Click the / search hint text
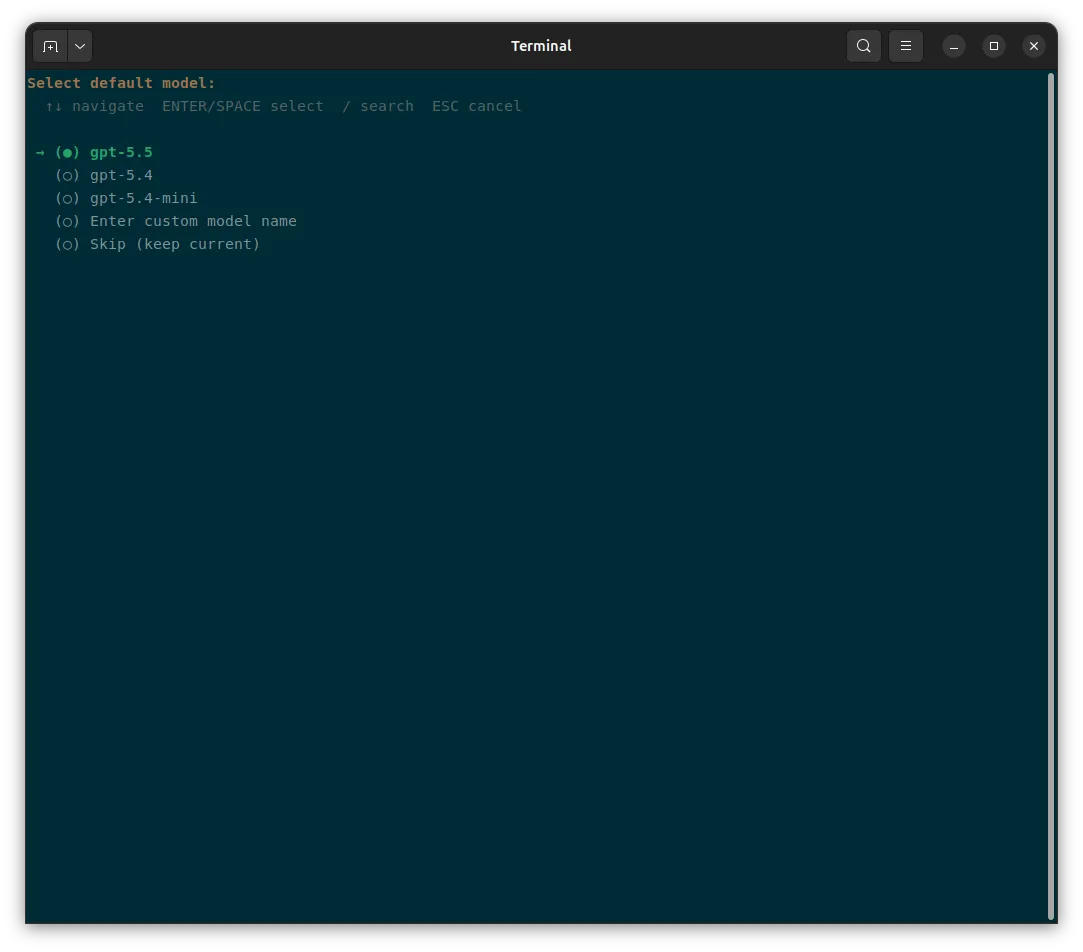The height and width of the screenshot is (952, 1083). [378, 106]
